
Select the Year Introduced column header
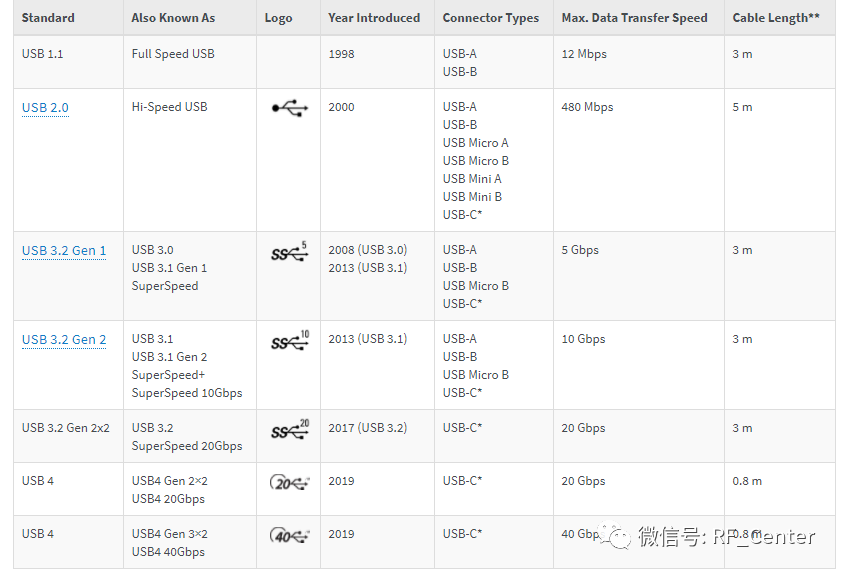374,18
